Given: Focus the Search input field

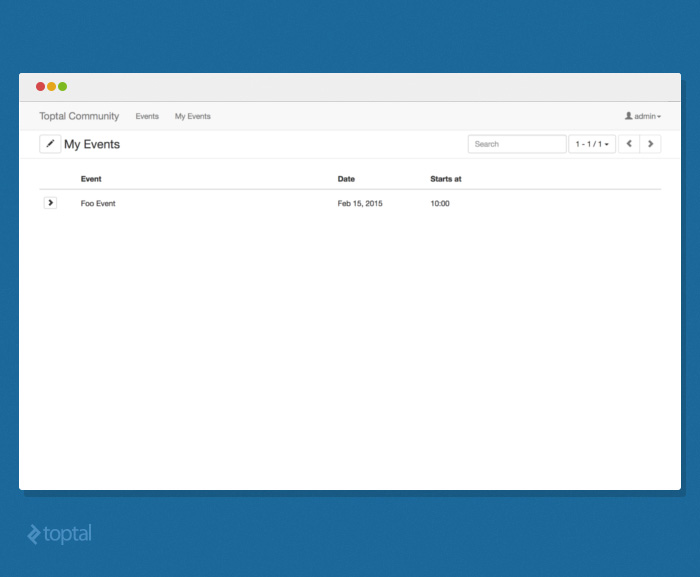Looking at the screenshot, I should pos(516,144).
